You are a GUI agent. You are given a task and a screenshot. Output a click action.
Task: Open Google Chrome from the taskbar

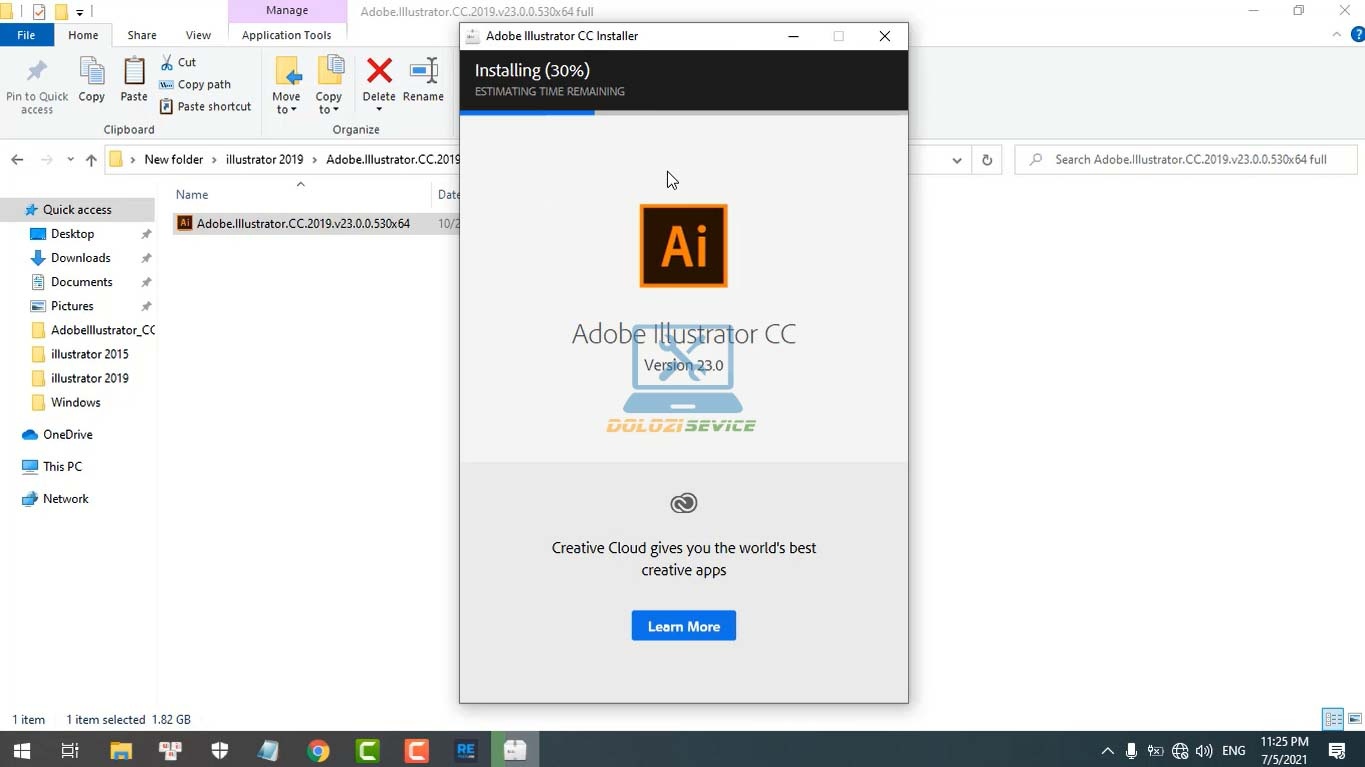pos(318,750)
